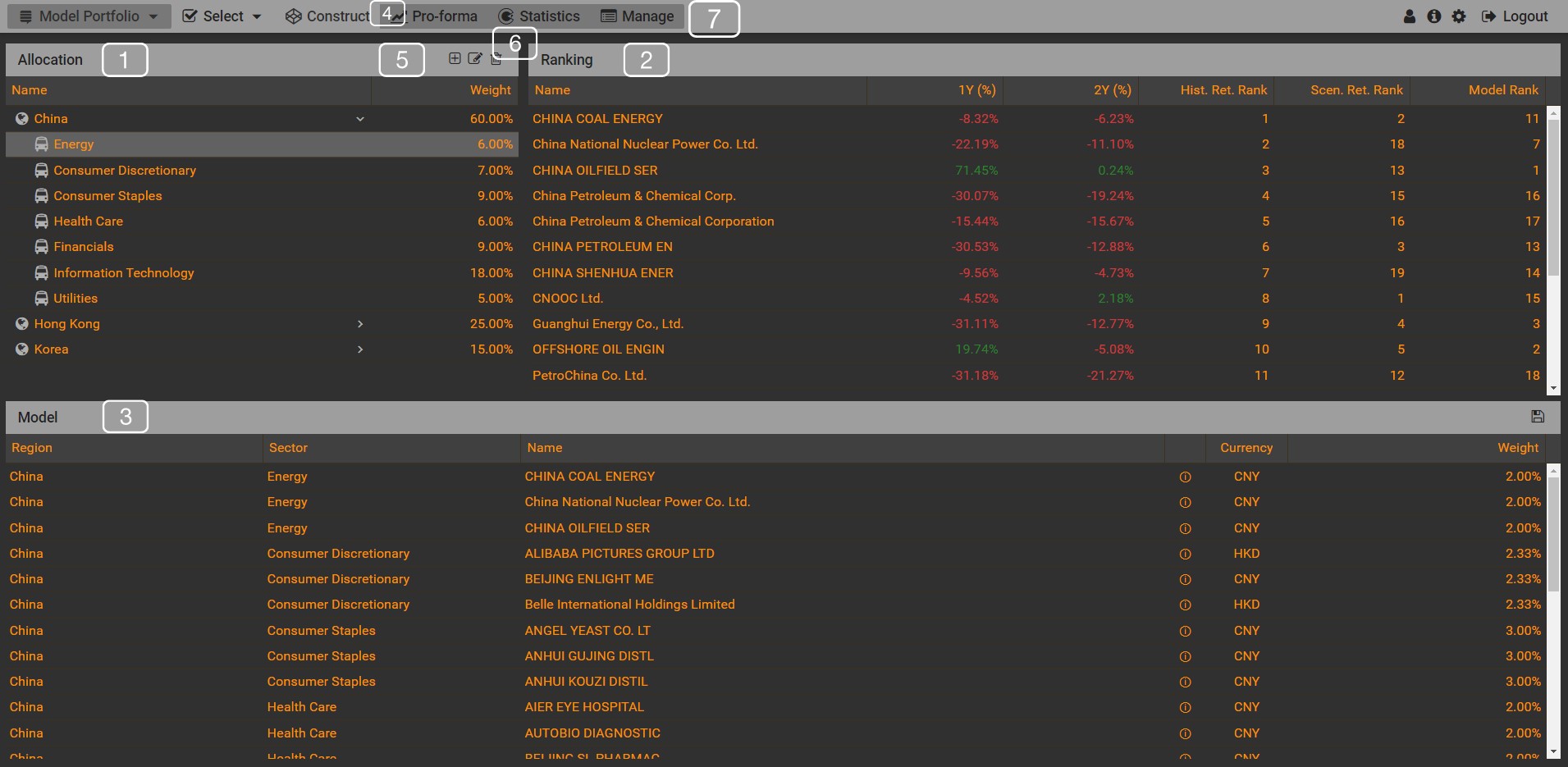Click the 71.45% one-year return value
This screenshot has height=767, width=1568.
[976, 171]
